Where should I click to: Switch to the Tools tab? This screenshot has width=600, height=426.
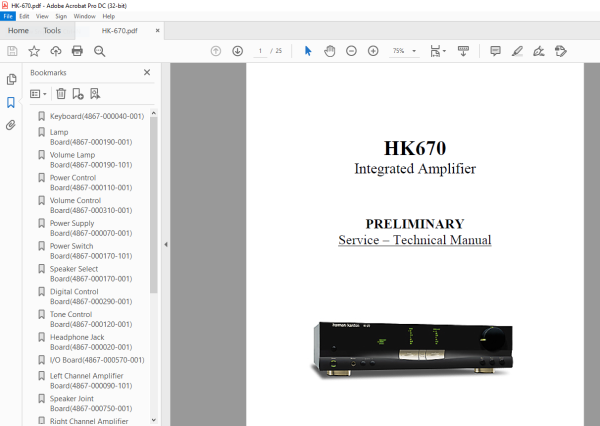click(52, 31)
